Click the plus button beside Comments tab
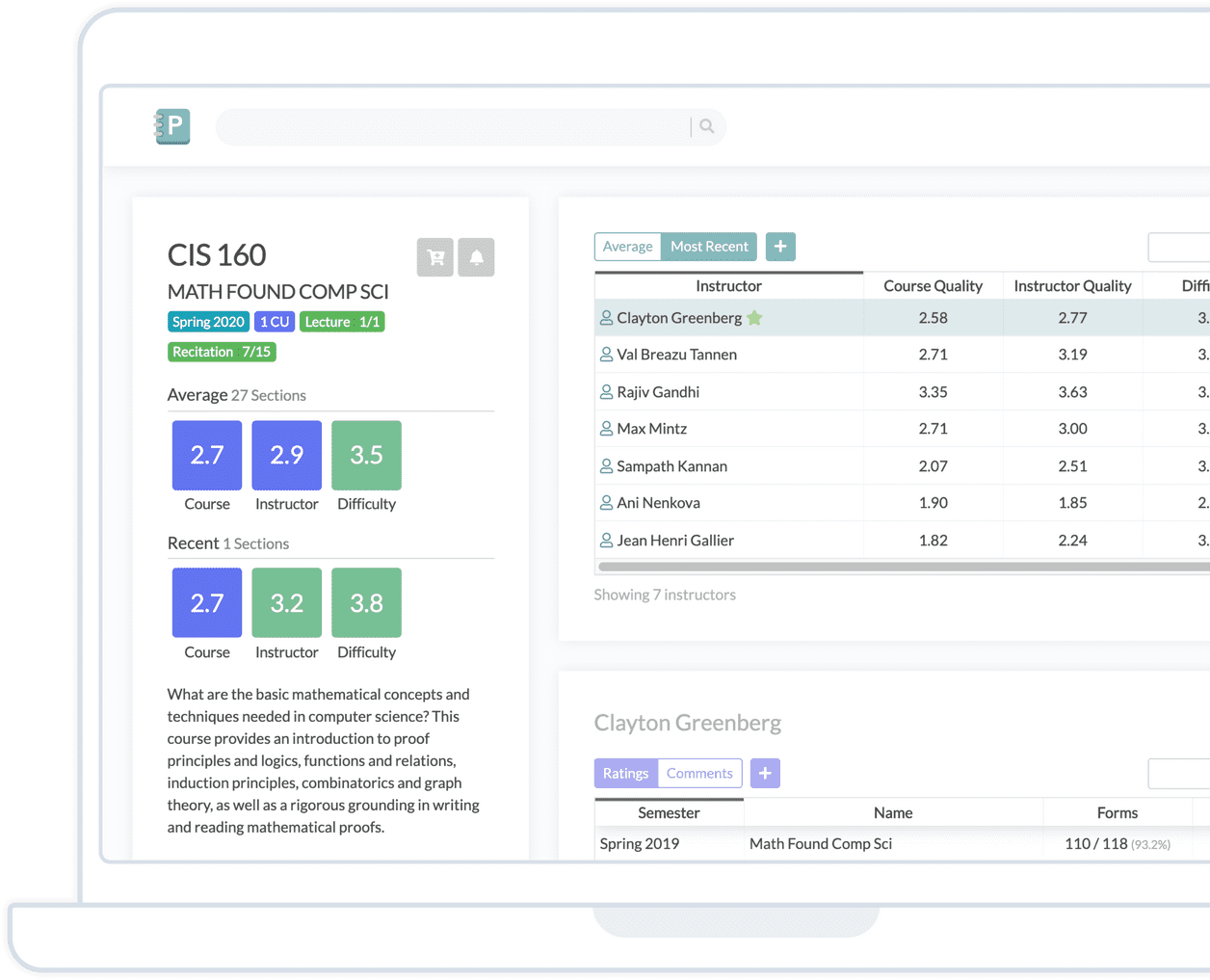1210x980 pixels. coord(765,773)
